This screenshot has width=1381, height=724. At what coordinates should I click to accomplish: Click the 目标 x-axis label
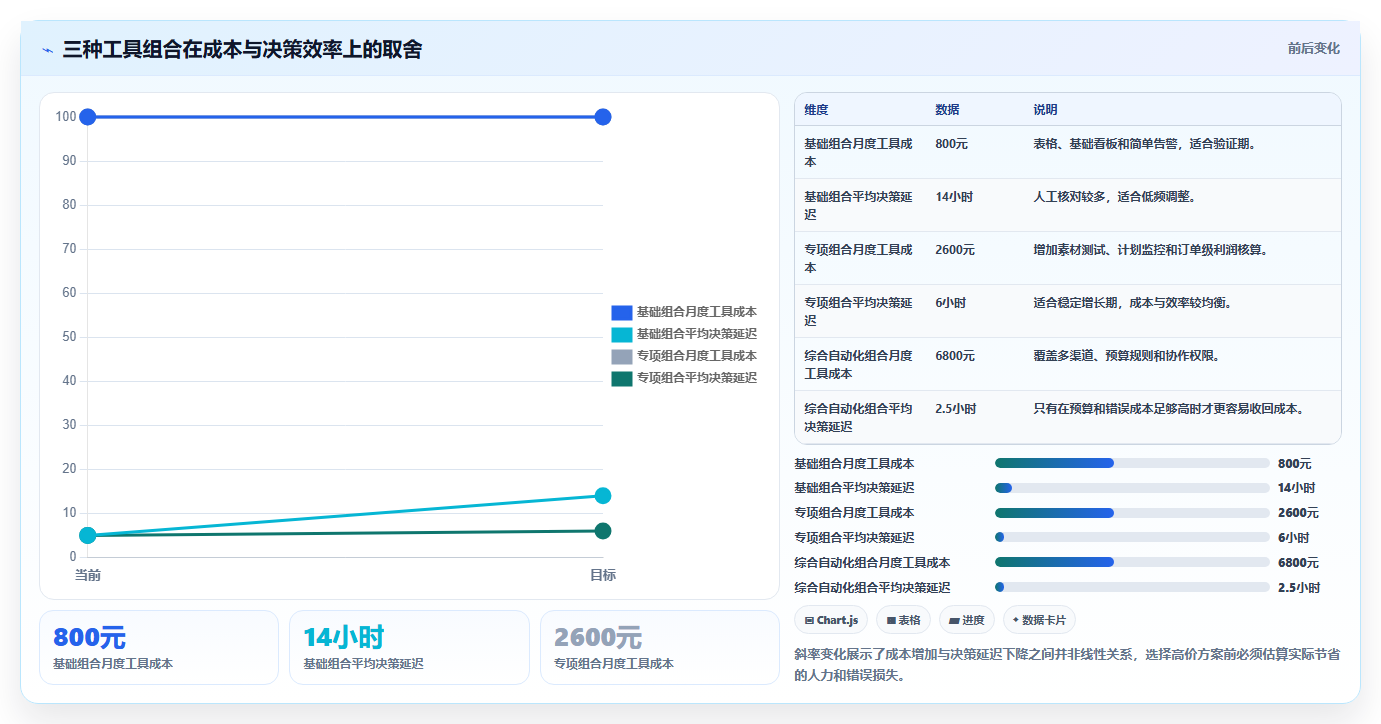tap(603, 575)
